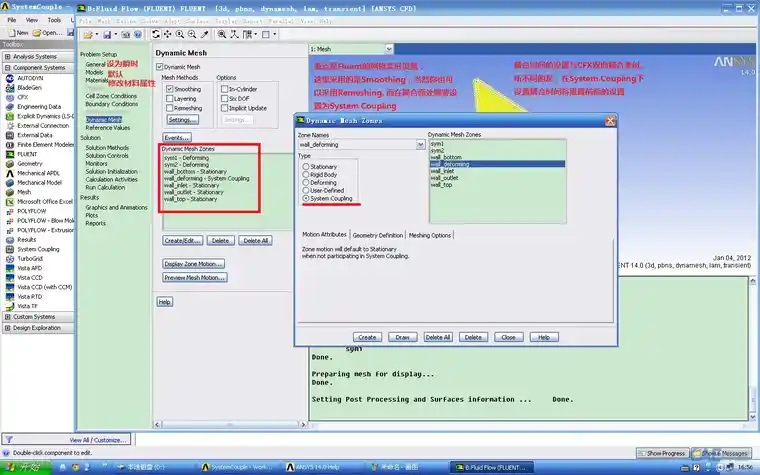This screenshot has width=760, height=475.
Task: Click the toolbox filter funnel icon
Action: tap(9, 440)
